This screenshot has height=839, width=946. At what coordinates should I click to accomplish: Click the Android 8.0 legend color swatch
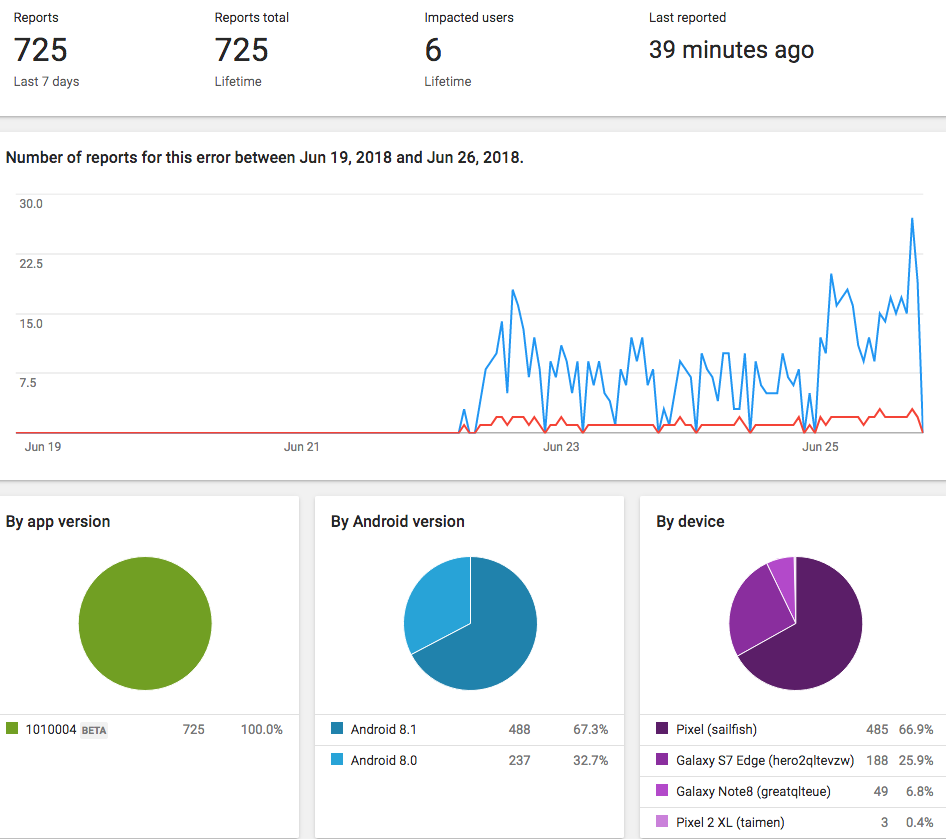tap(337, 759)
